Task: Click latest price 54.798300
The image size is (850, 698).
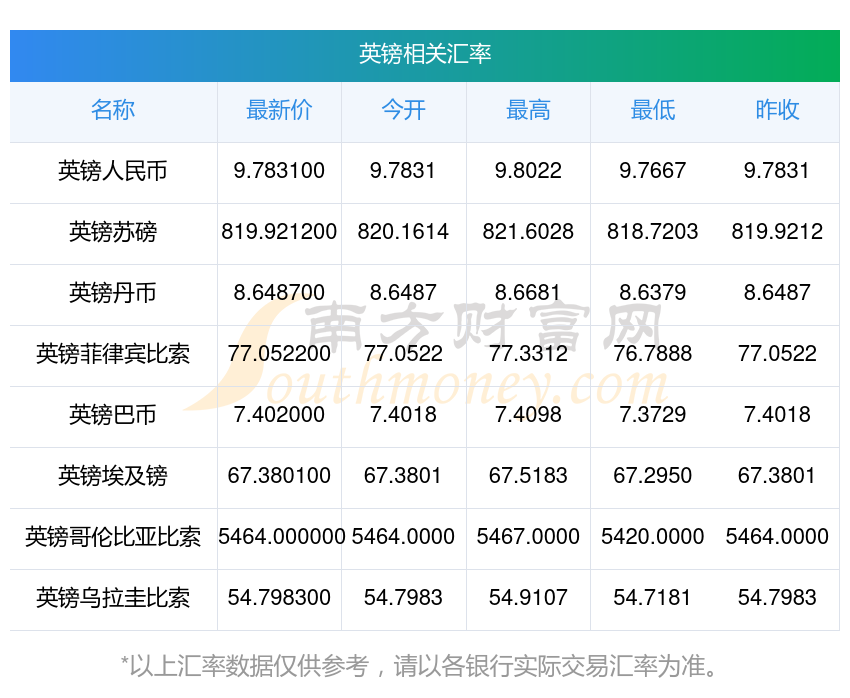Action: 279,598
